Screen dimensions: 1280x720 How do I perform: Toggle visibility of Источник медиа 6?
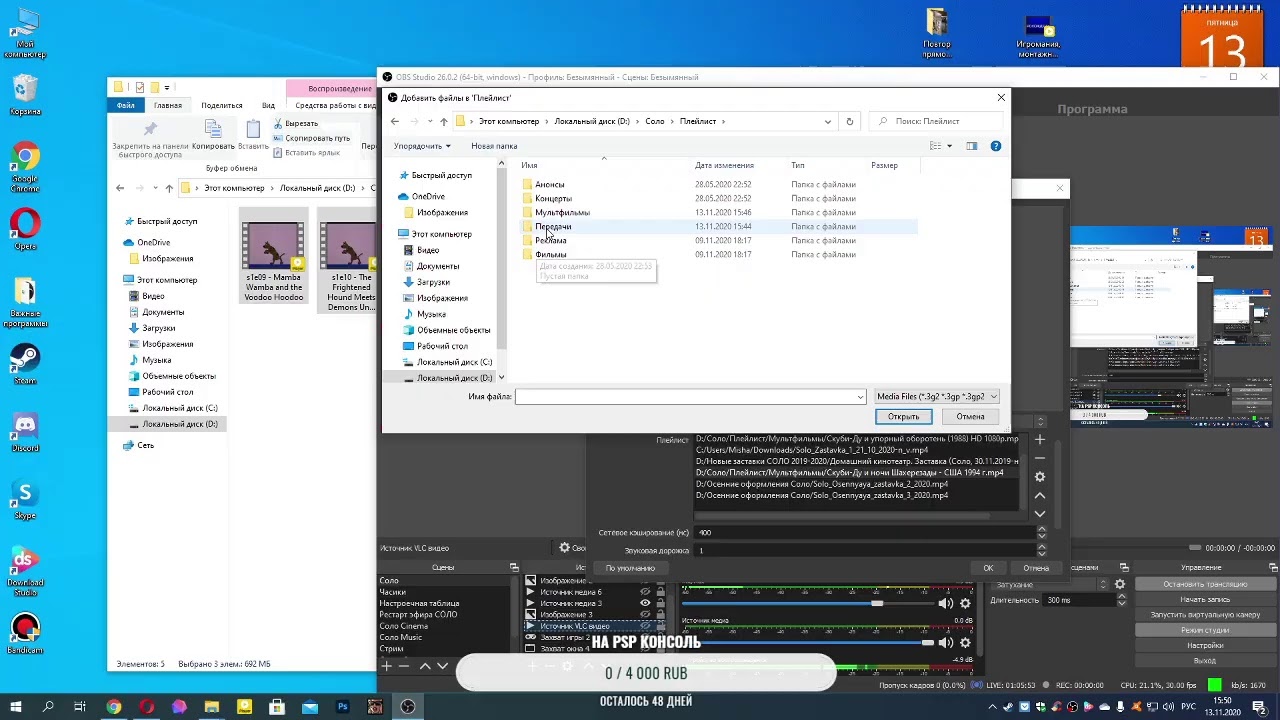645,592
